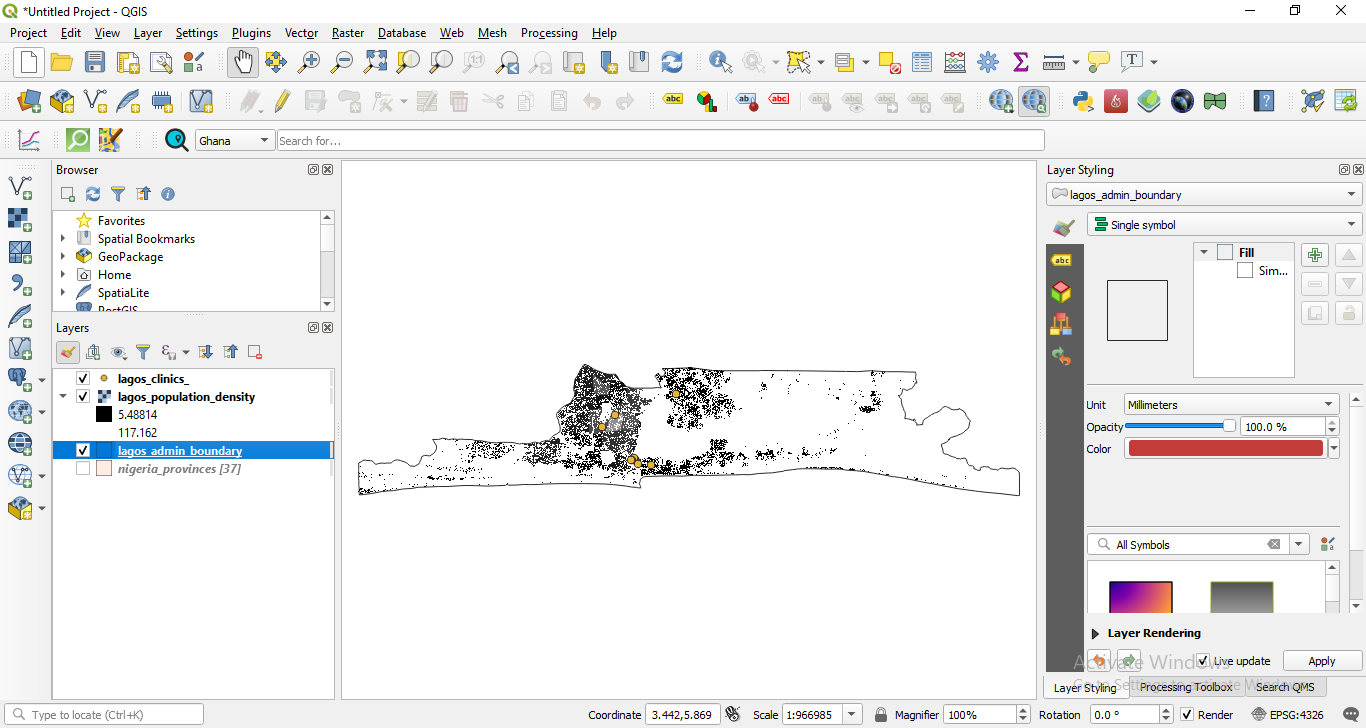The width and height of the screenshot is (1366, 728).
Task: Open the Ghana country dropdown
Action: [235, 141]
